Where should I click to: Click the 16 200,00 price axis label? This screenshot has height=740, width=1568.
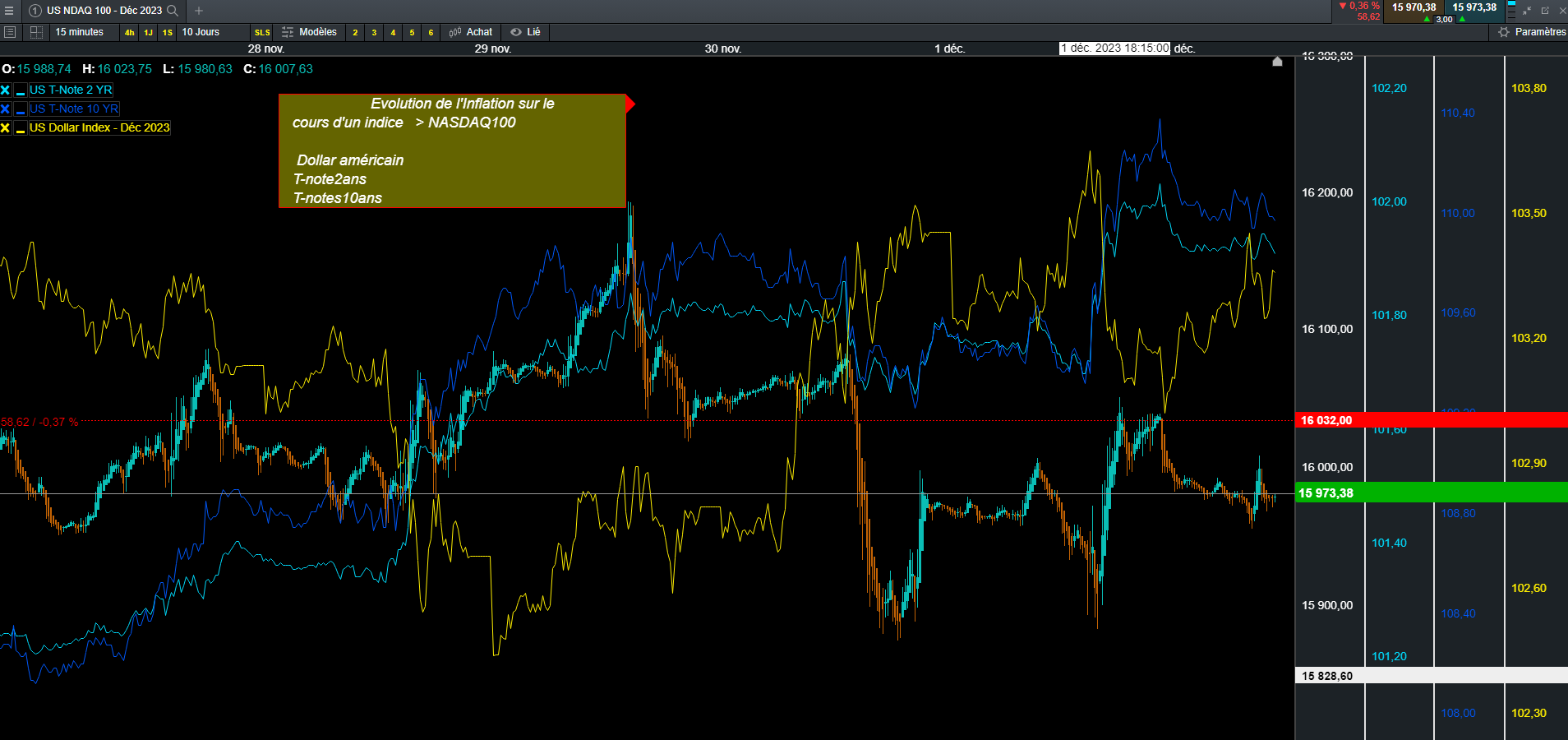click(x=1327, y=193)
